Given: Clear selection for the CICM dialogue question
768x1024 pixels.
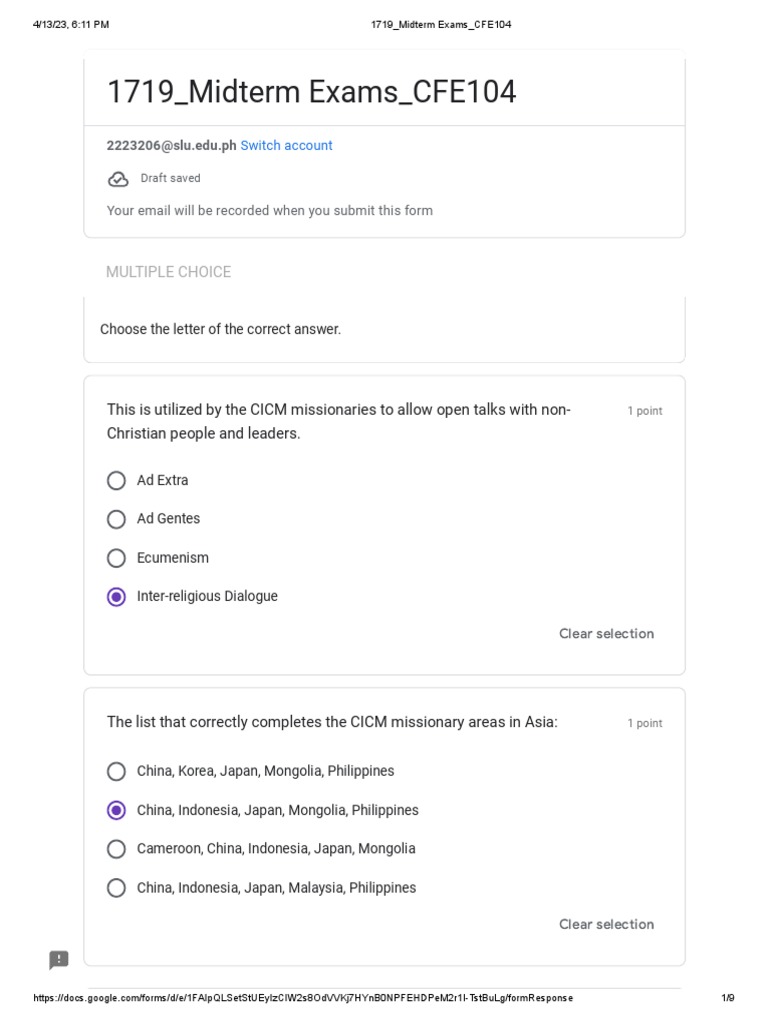Looking at the screenshot, I should [606, 634].
